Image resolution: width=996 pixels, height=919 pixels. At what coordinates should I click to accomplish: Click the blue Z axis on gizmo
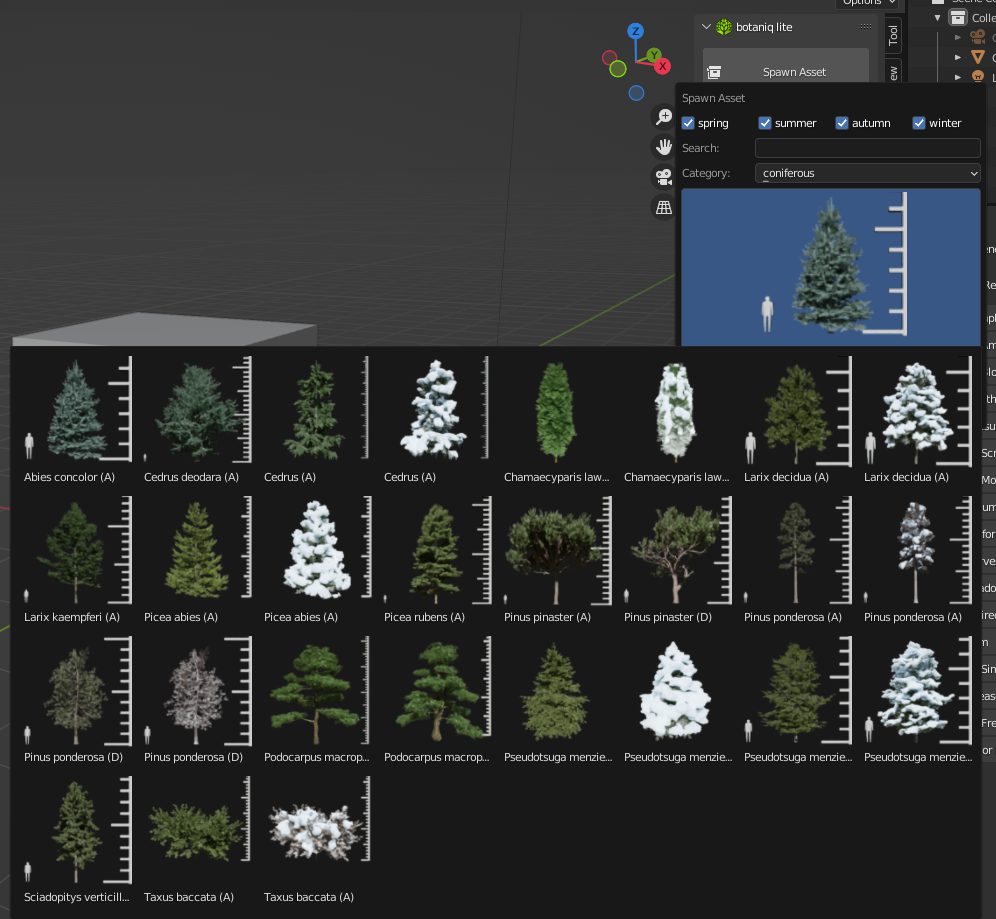[635, 32]
